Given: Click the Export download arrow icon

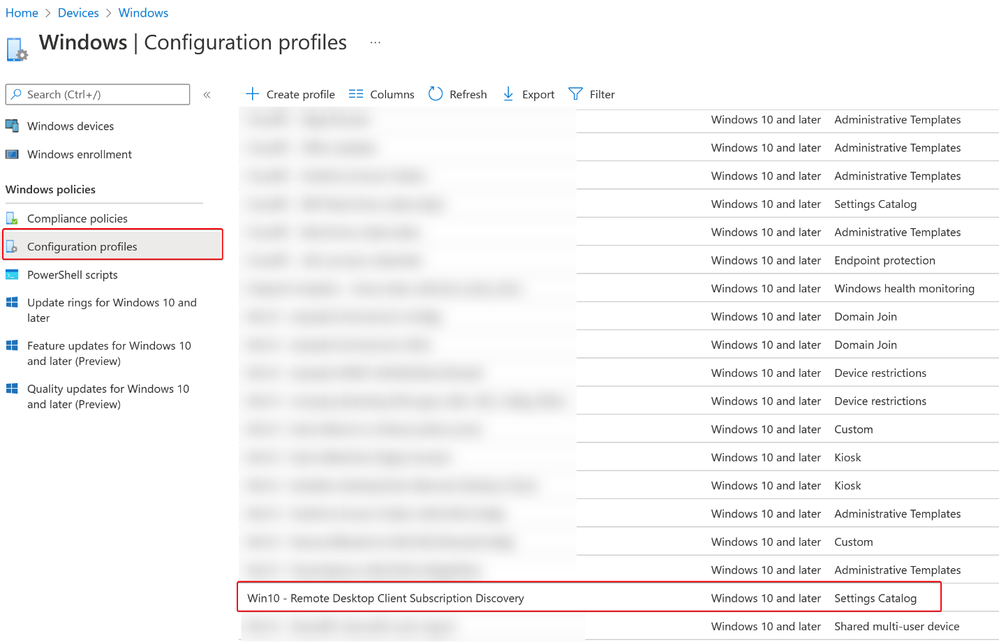Looking at the screenshot, I should (x=508, y=94).
